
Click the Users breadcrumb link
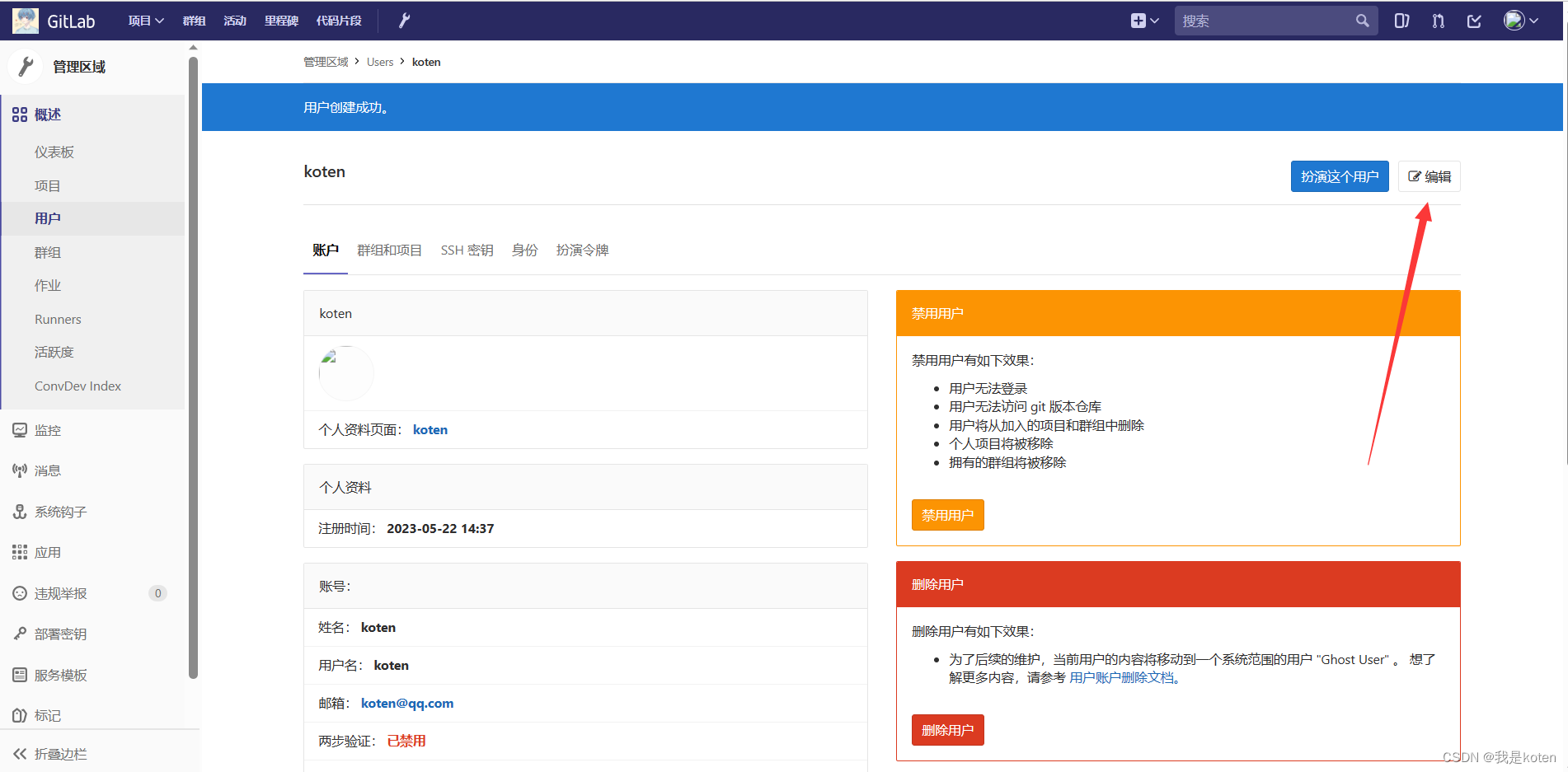(380, 62)
